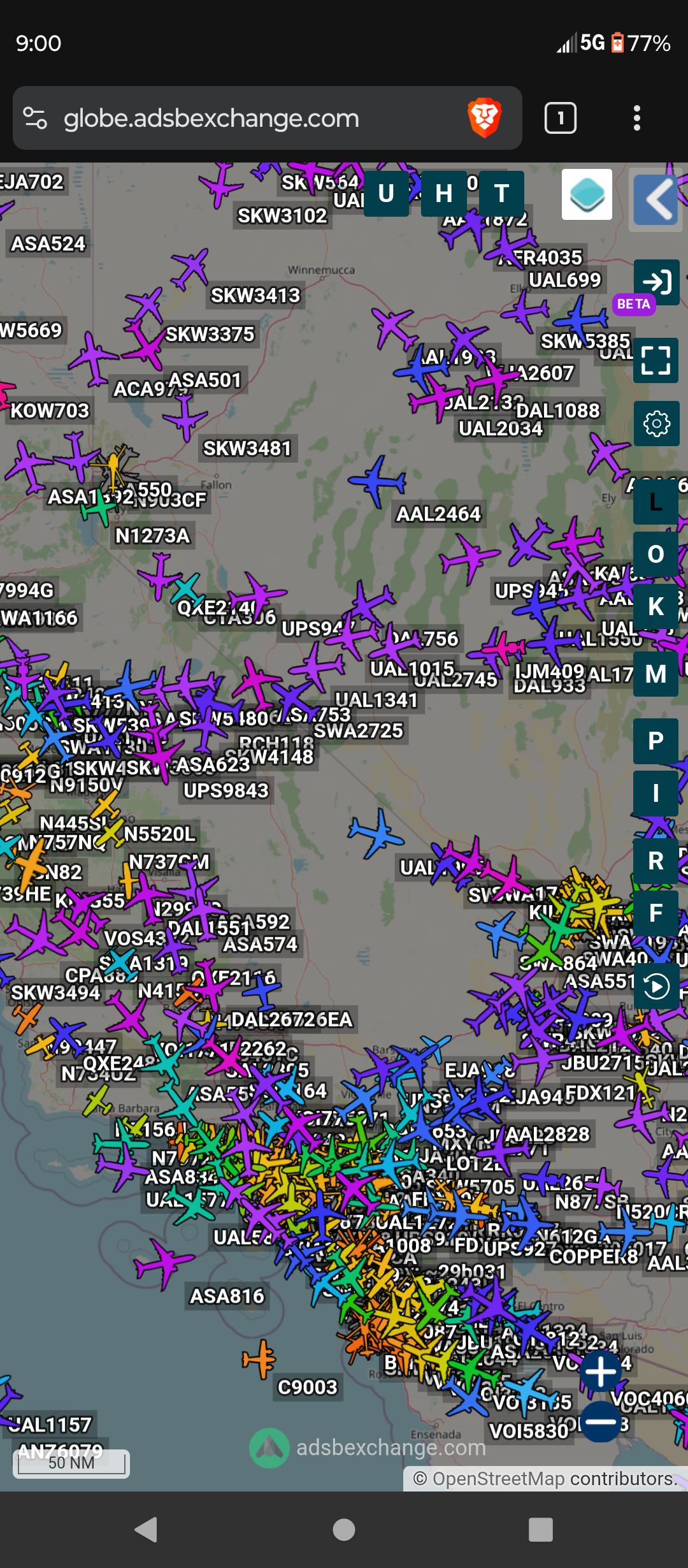Zoom in with the plus button

[x=601, y=1371]
